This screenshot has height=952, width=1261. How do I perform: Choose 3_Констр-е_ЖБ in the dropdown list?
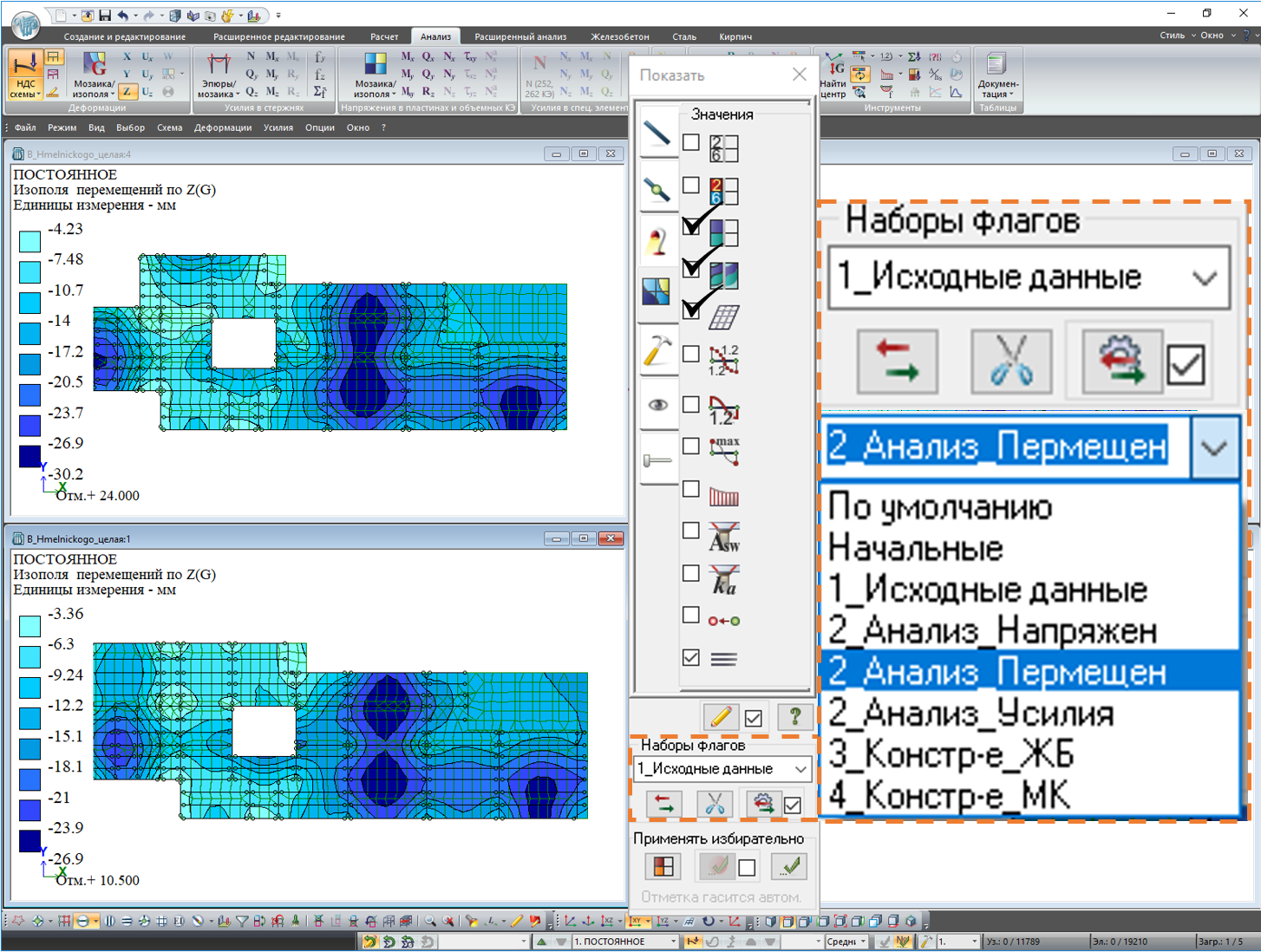951,754
